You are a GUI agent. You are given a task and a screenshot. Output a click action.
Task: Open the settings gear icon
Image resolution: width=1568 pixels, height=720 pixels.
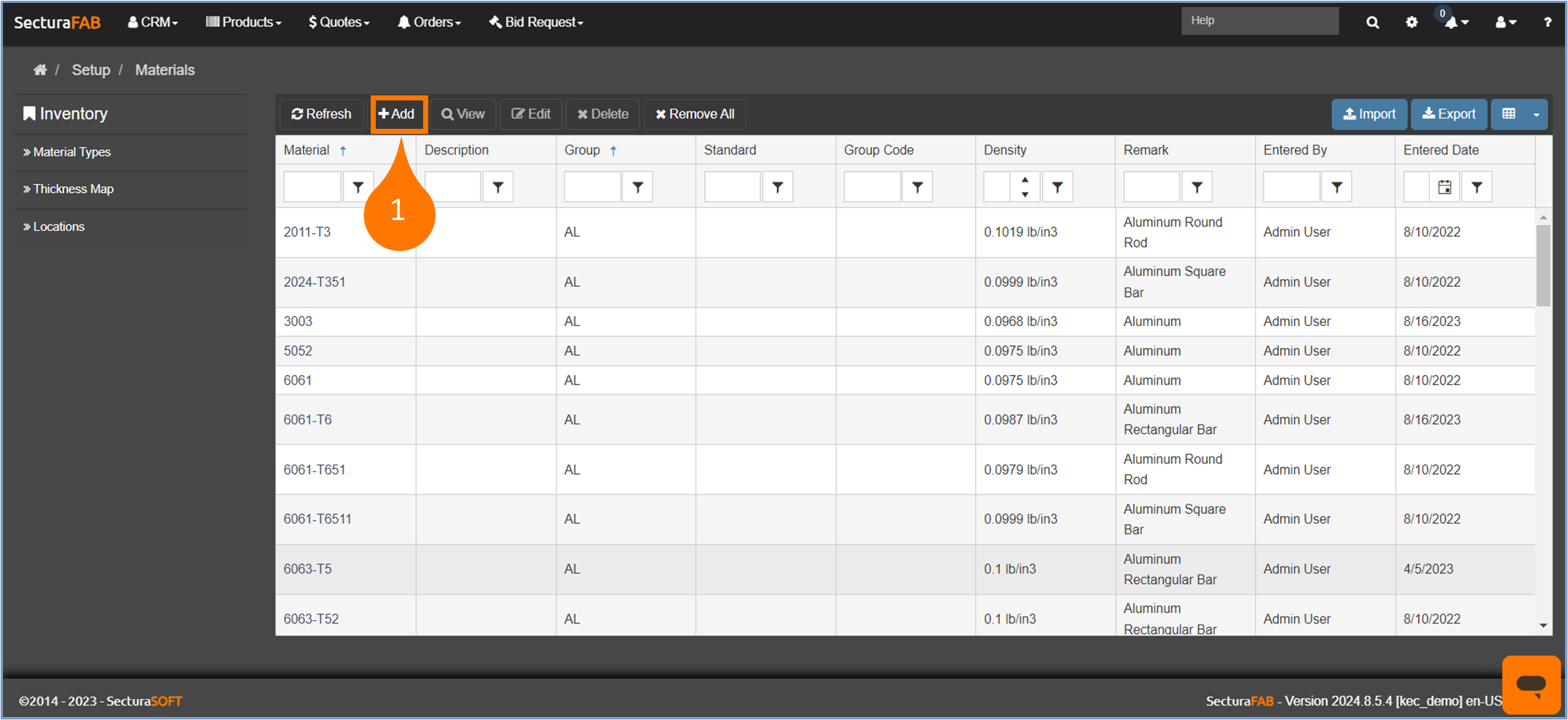pos(1411,22)
